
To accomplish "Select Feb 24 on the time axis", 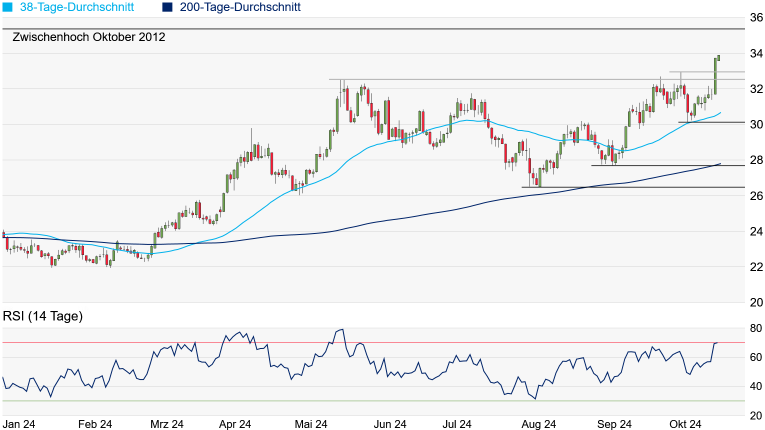I will [x=93, y=423].
